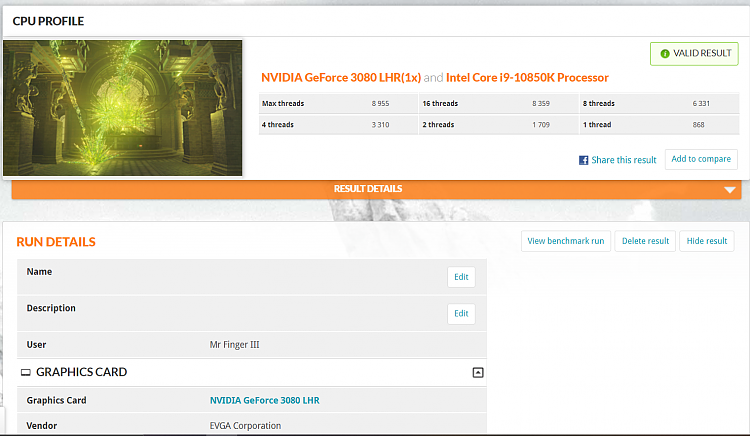The image size is (750, 436).
Task: Click the Graphics Card monitor icon
Action: click(x=26, y=372)
